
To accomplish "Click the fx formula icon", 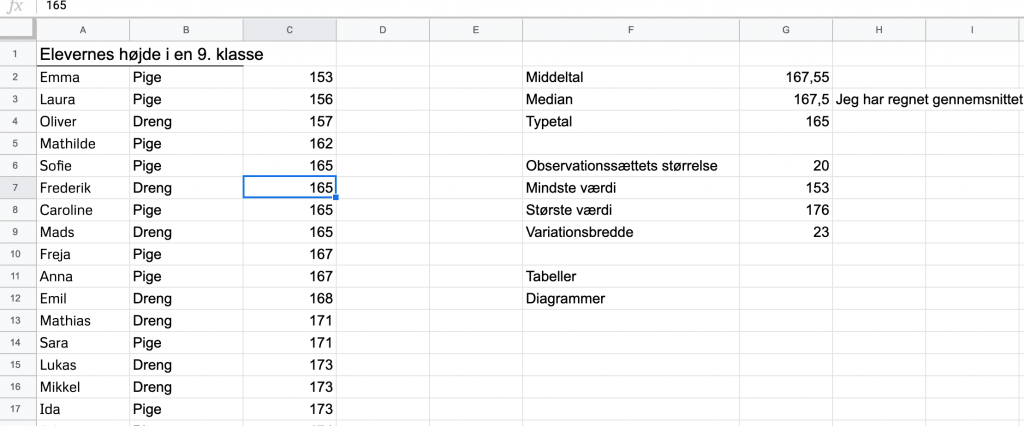I will tap(14, 7).
